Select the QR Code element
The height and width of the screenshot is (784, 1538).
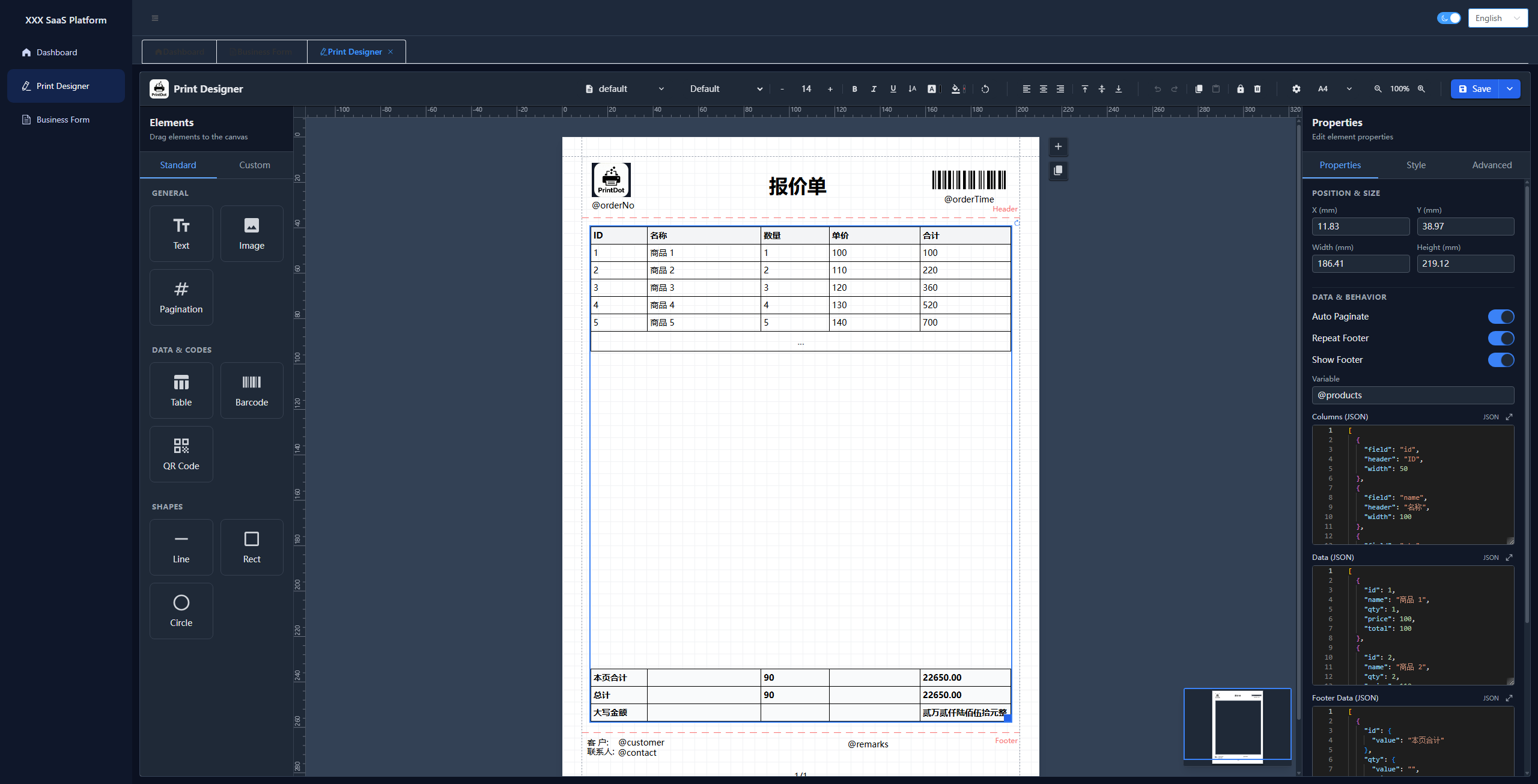(181, 454)
